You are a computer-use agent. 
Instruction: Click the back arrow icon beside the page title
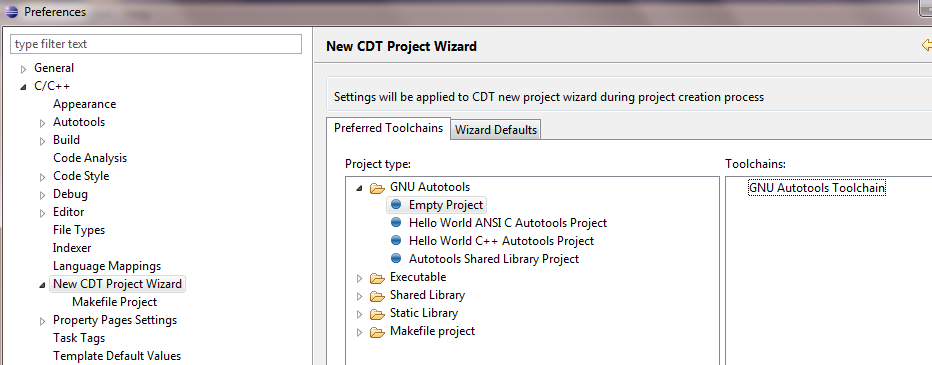pyautogui.click(x=926, y=45)
